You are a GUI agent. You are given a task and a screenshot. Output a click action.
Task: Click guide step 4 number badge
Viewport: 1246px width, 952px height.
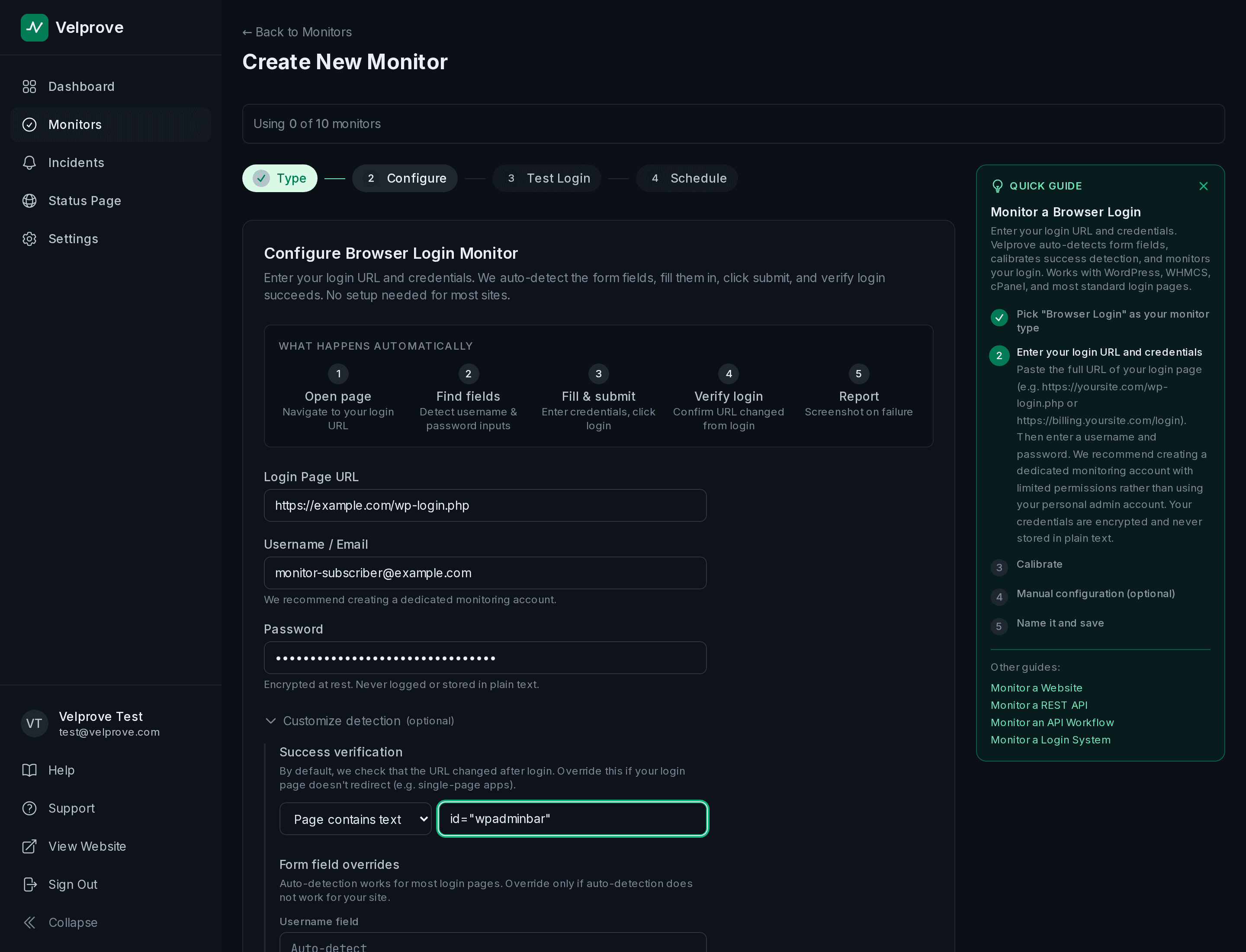point(999,597)
